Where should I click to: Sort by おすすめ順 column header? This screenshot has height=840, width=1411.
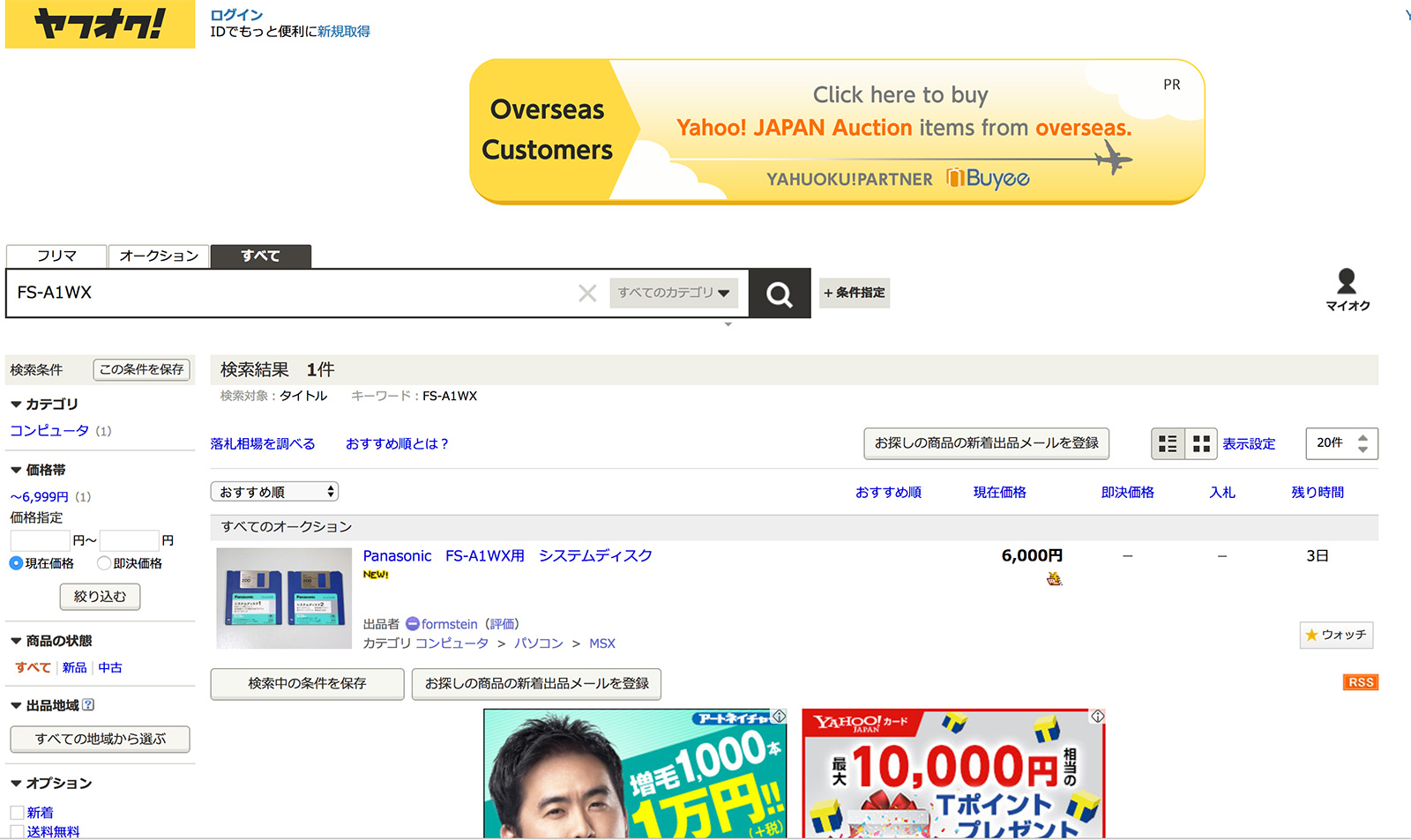click(888, 493)
